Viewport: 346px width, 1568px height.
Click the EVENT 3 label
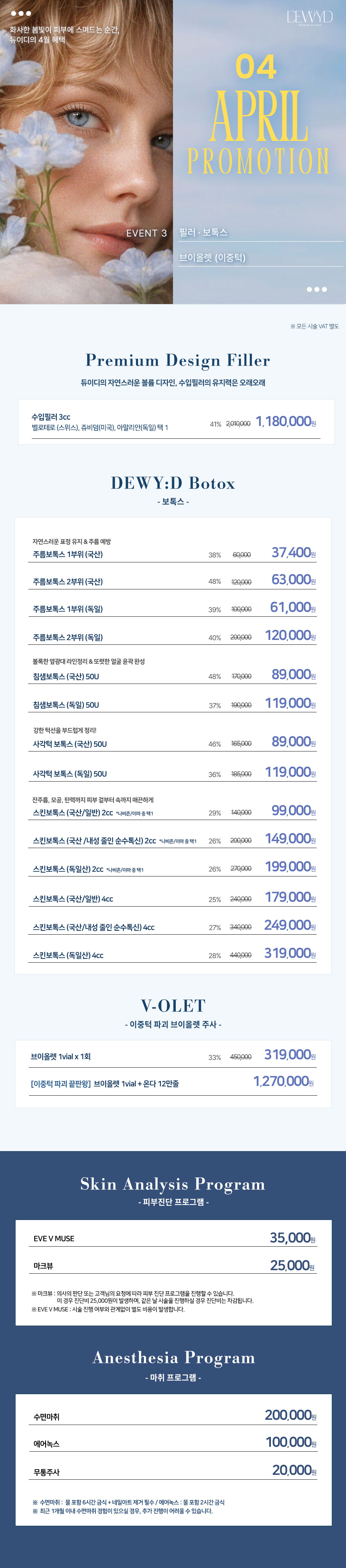click(146, 233)
